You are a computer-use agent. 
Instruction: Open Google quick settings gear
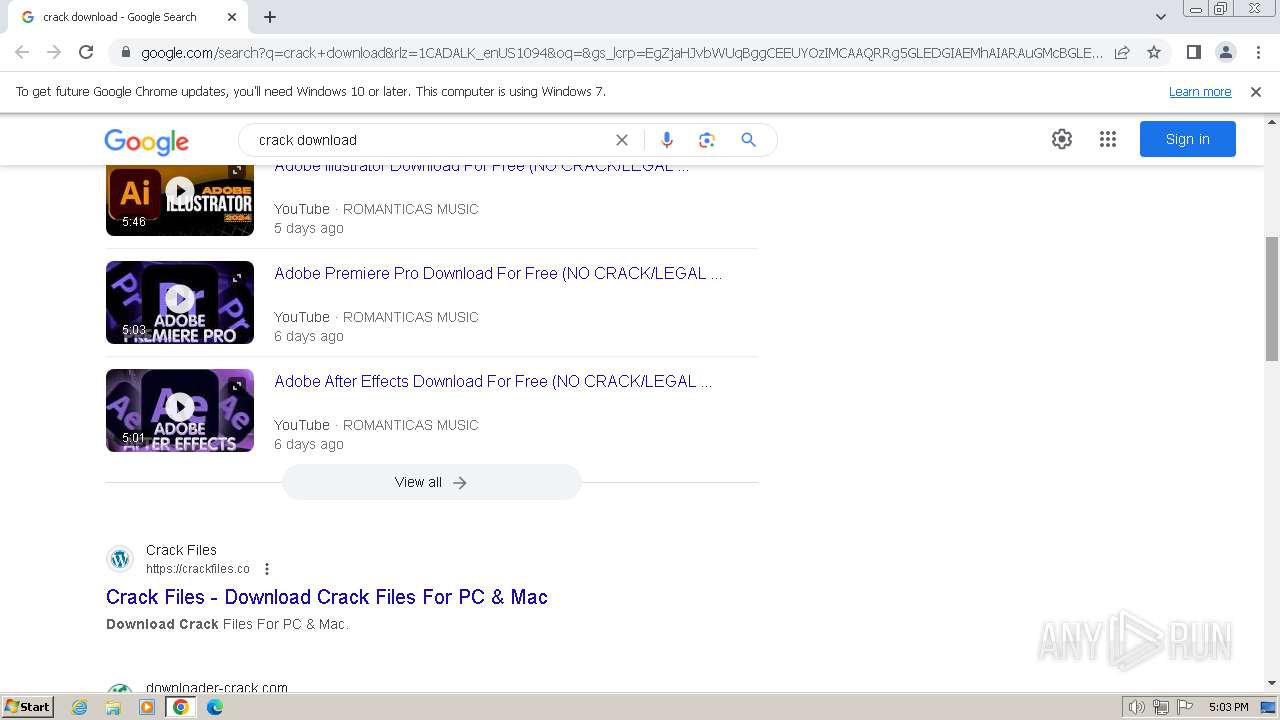[x=1062, y=139]
